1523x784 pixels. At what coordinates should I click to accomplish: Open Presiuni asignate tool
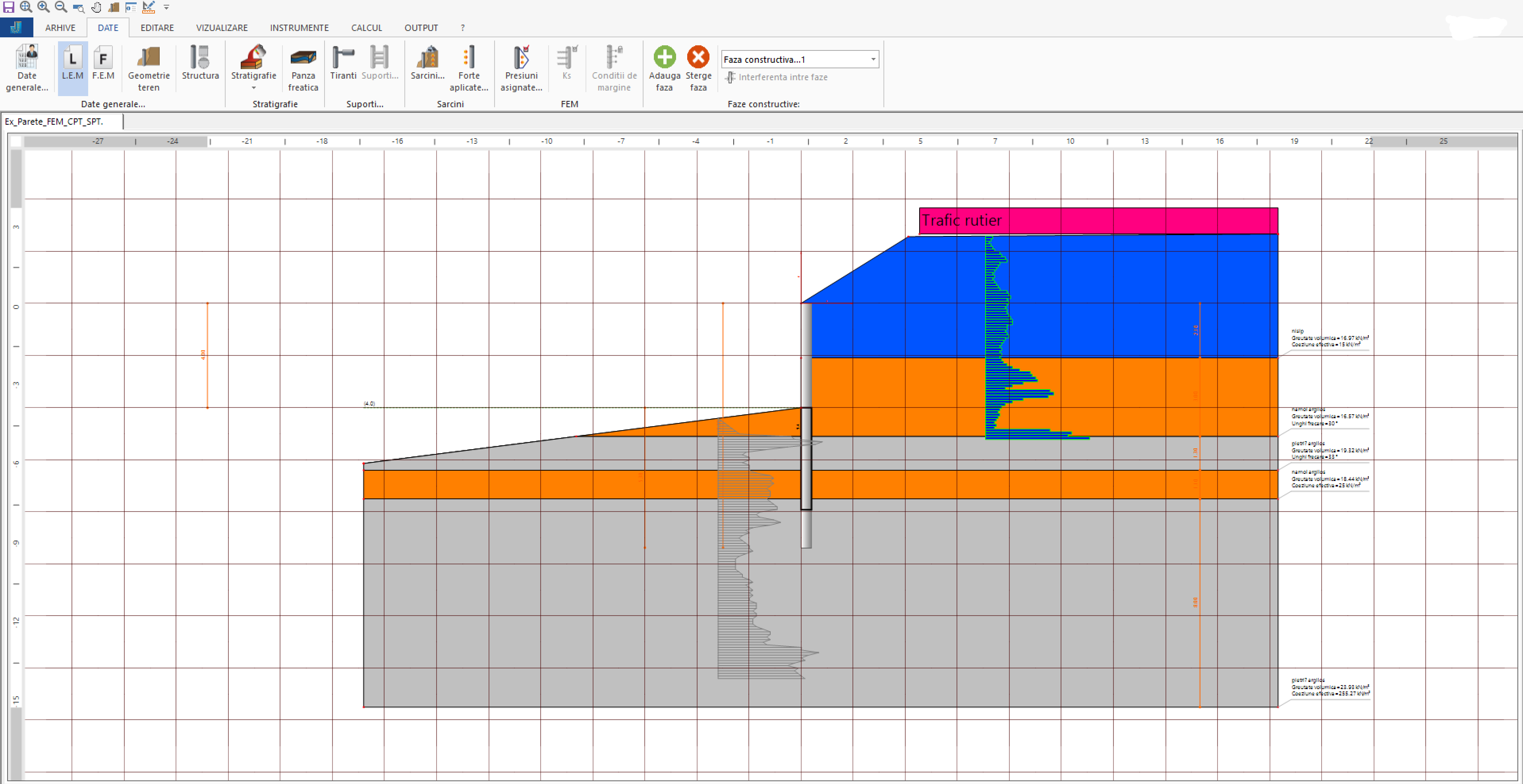(x=521, y=69)
